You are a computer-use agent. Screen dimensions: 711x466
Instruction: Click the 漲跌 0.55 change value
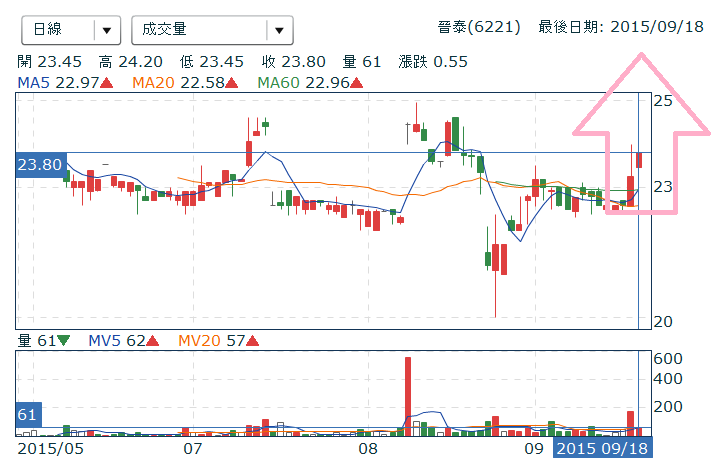[433, 62]
